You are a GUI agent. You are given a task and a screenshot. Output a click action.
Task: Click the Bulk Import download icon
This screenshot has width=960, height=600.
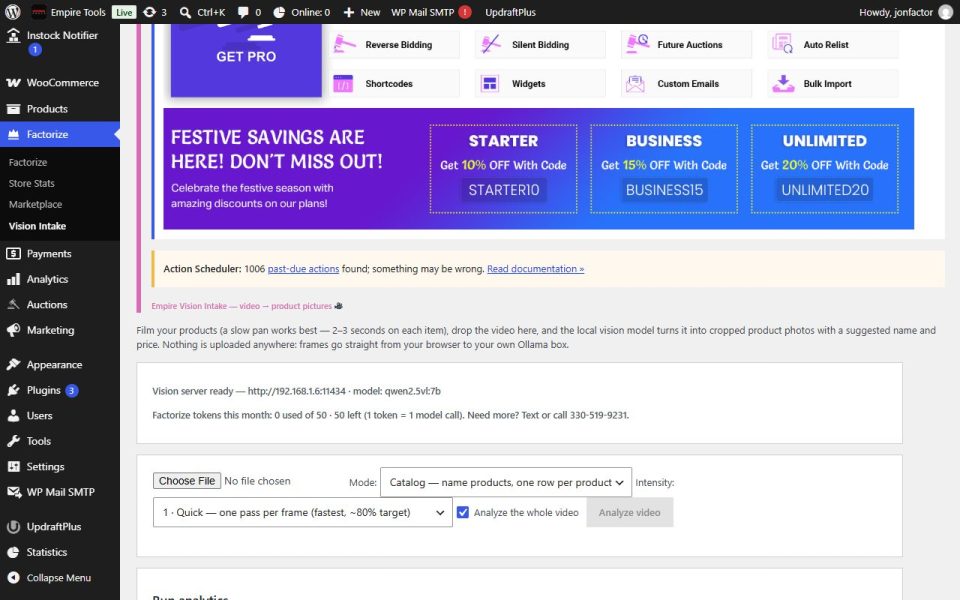(x=783, y=83)
